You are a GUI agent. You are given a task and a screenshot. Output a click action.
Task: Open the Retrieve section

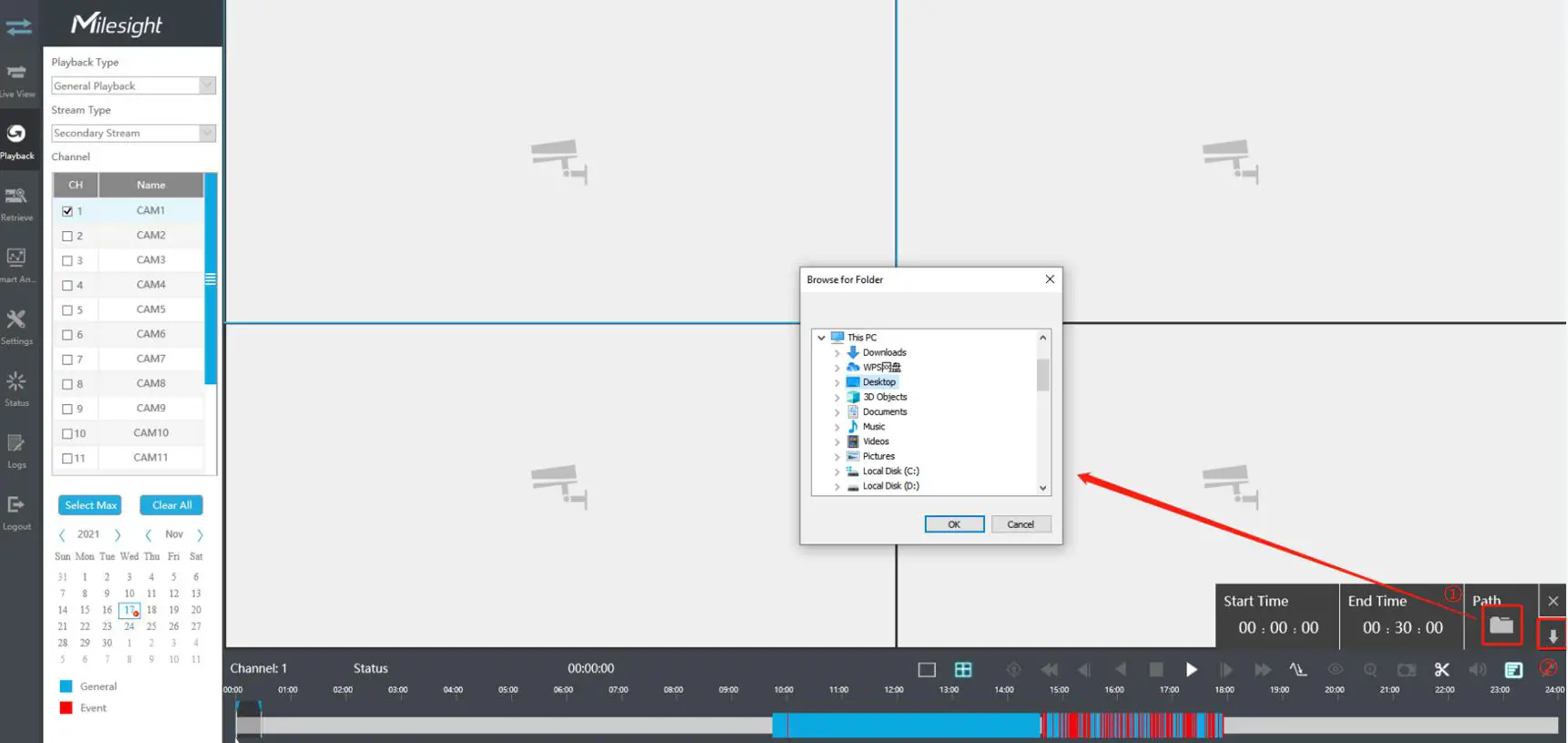[17, 204]
